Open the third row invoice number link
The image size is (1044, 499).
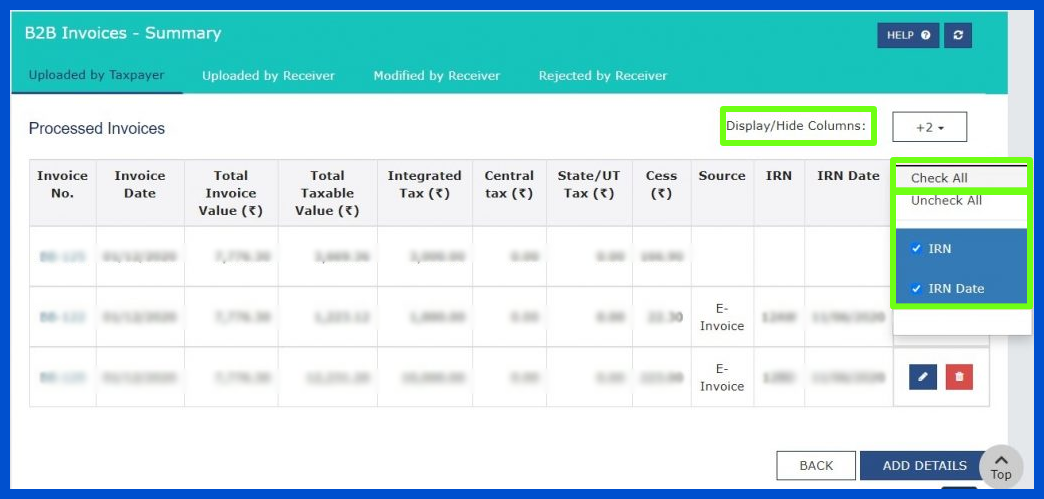[62, 378]
